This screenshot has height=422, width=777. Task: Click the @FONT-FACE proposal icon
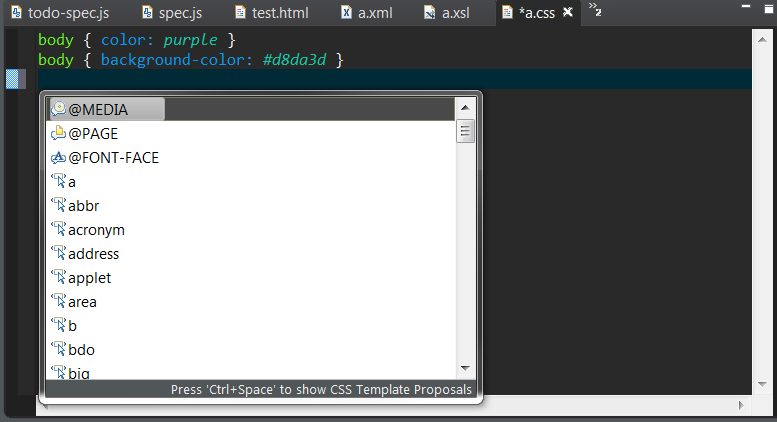coord(58,157)
